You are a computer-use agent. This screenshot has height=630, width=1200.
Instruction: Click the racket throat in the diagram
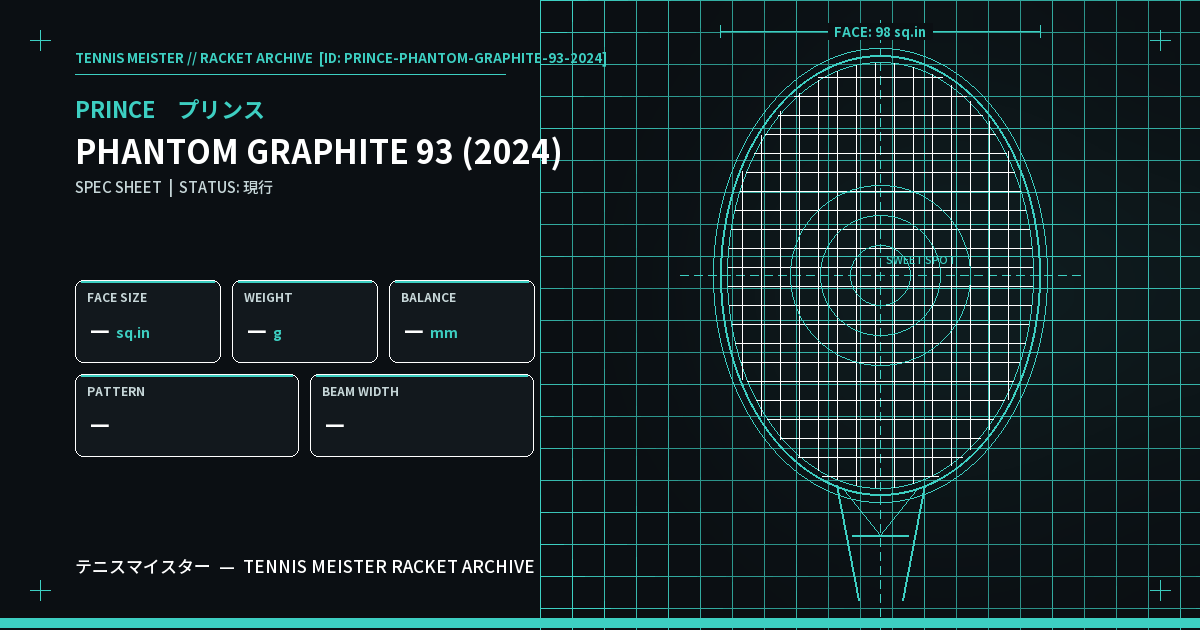880,545
